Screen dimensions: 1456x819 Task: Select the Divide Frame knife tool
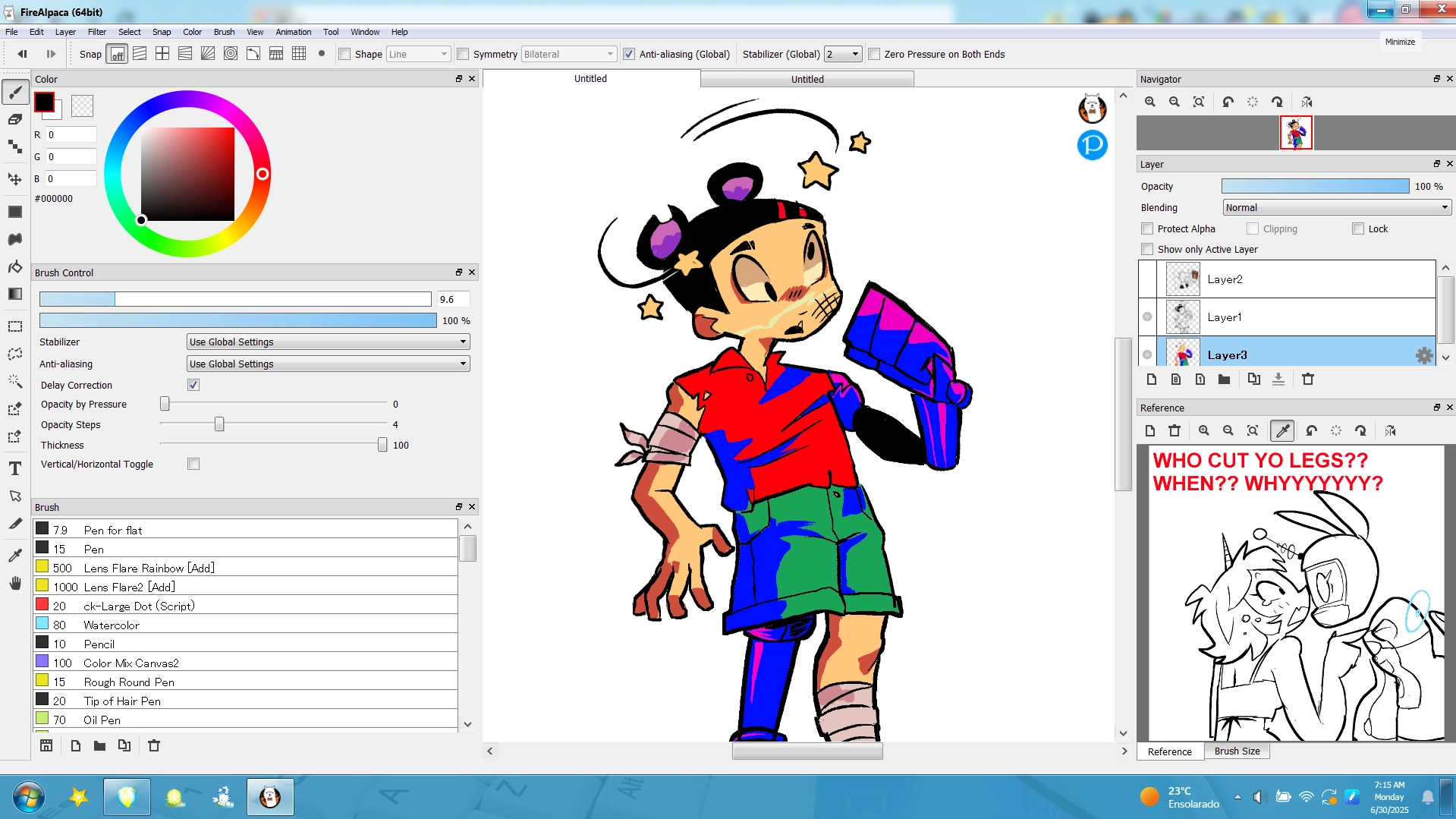pos(15,523)
